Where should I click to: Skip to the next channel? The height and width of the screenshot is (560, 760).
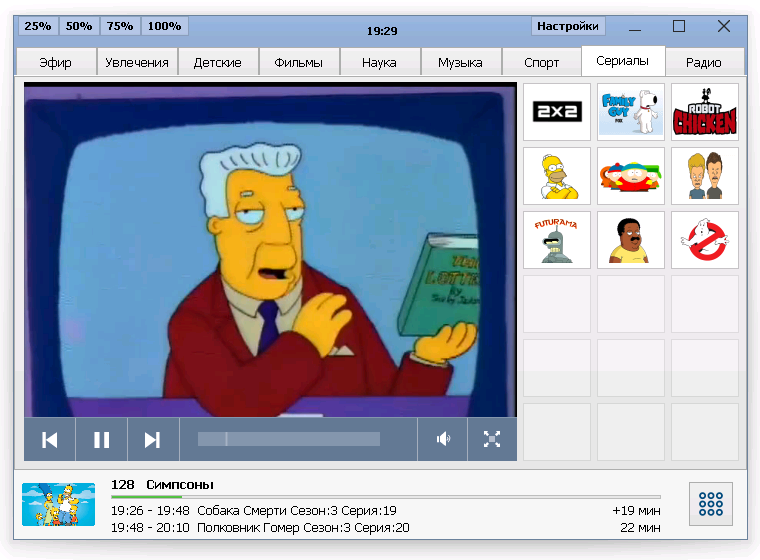pyautogui.click(x=153, y=440)
